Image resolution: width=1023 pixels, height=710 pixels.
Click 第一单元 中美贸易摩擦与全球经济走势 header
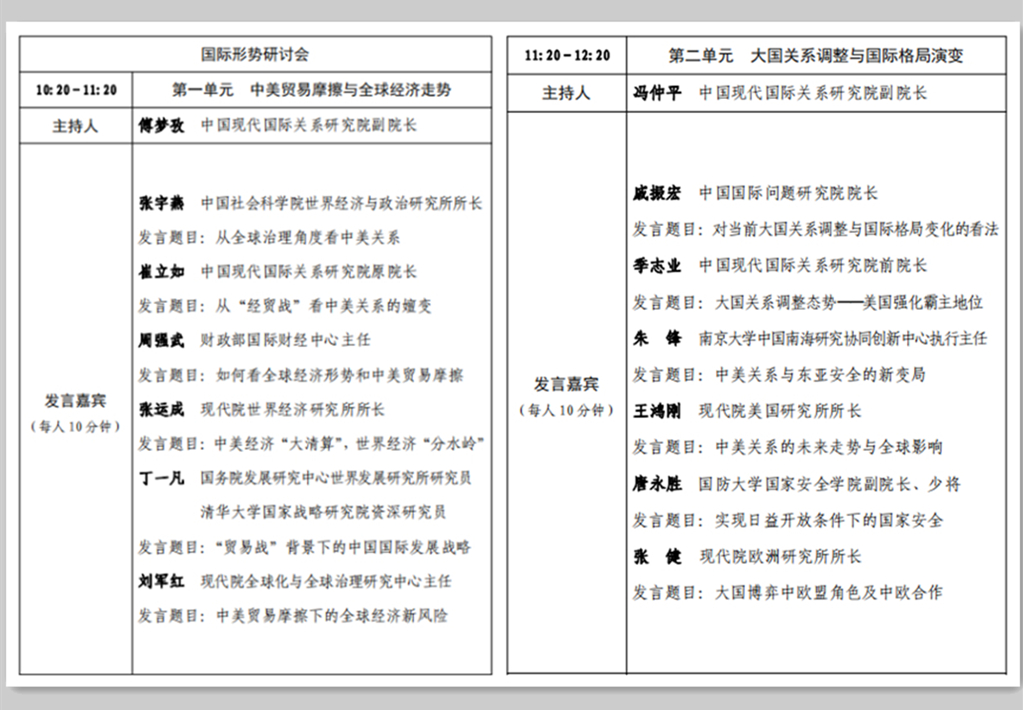click(313, 88)
